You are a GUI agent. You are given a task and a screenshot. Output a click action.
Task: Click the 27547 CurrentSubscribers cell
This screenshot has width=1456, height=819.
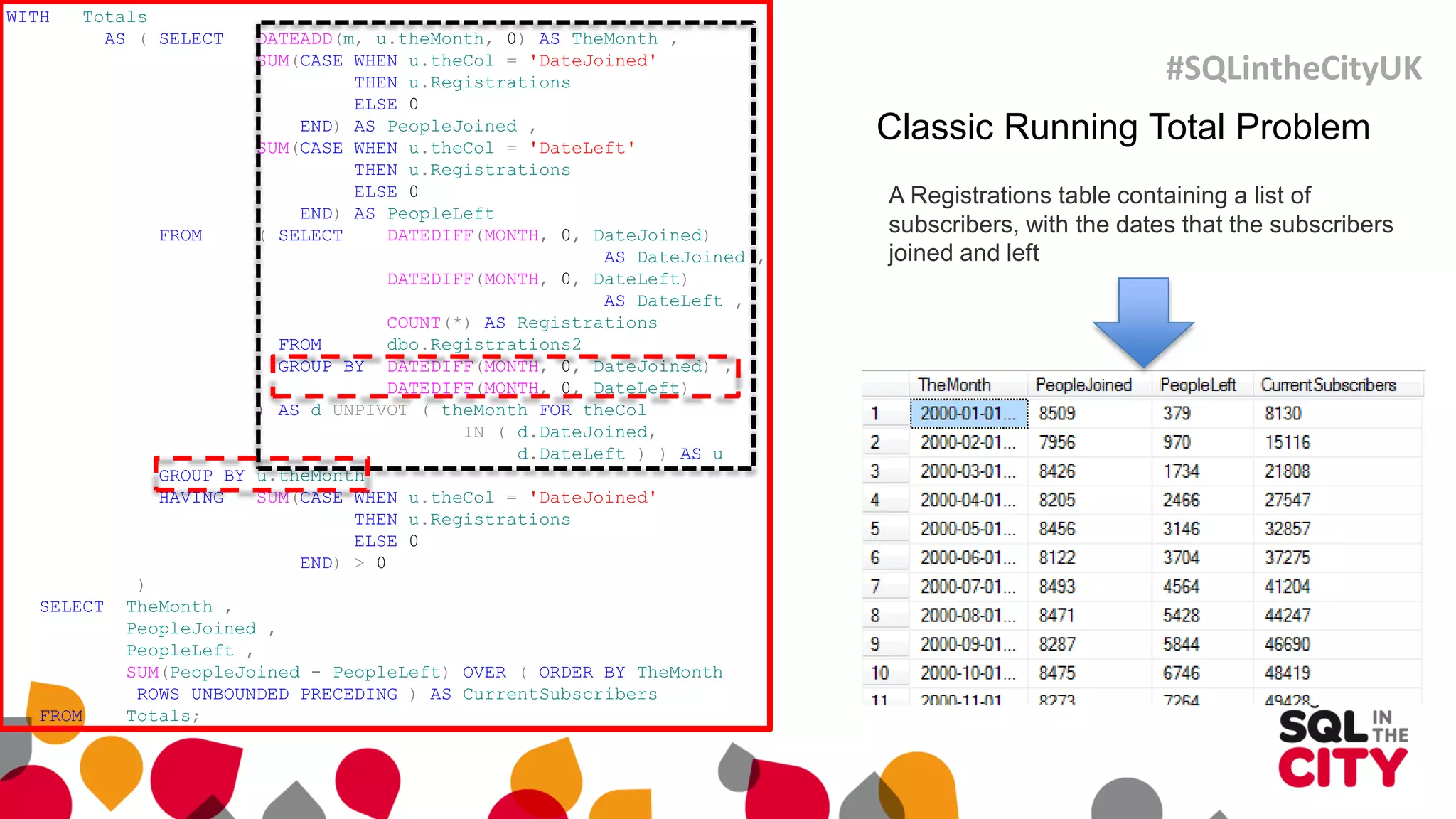1337,500
